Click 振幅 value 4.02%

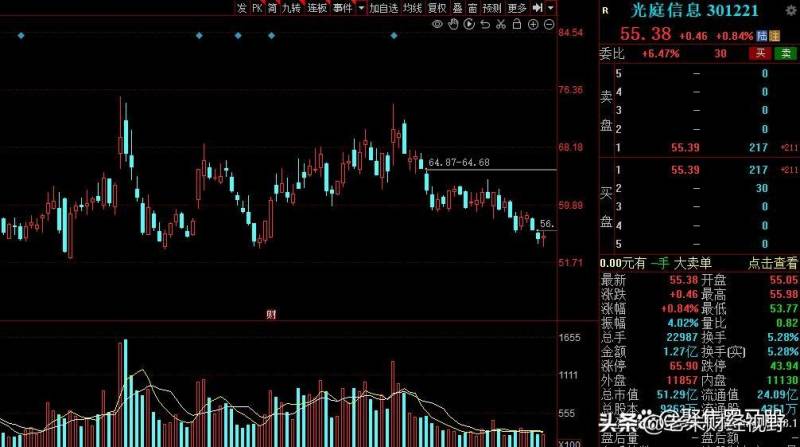683,323
